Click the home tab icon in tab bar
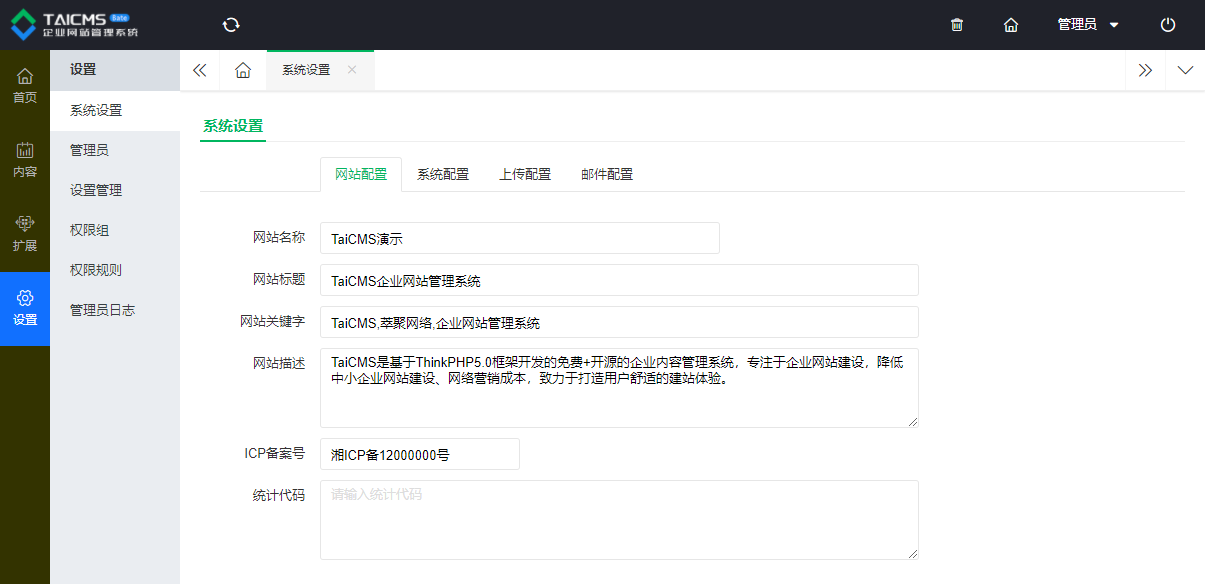This screenshot has height=584, width=1205. [x=243, y=70]
